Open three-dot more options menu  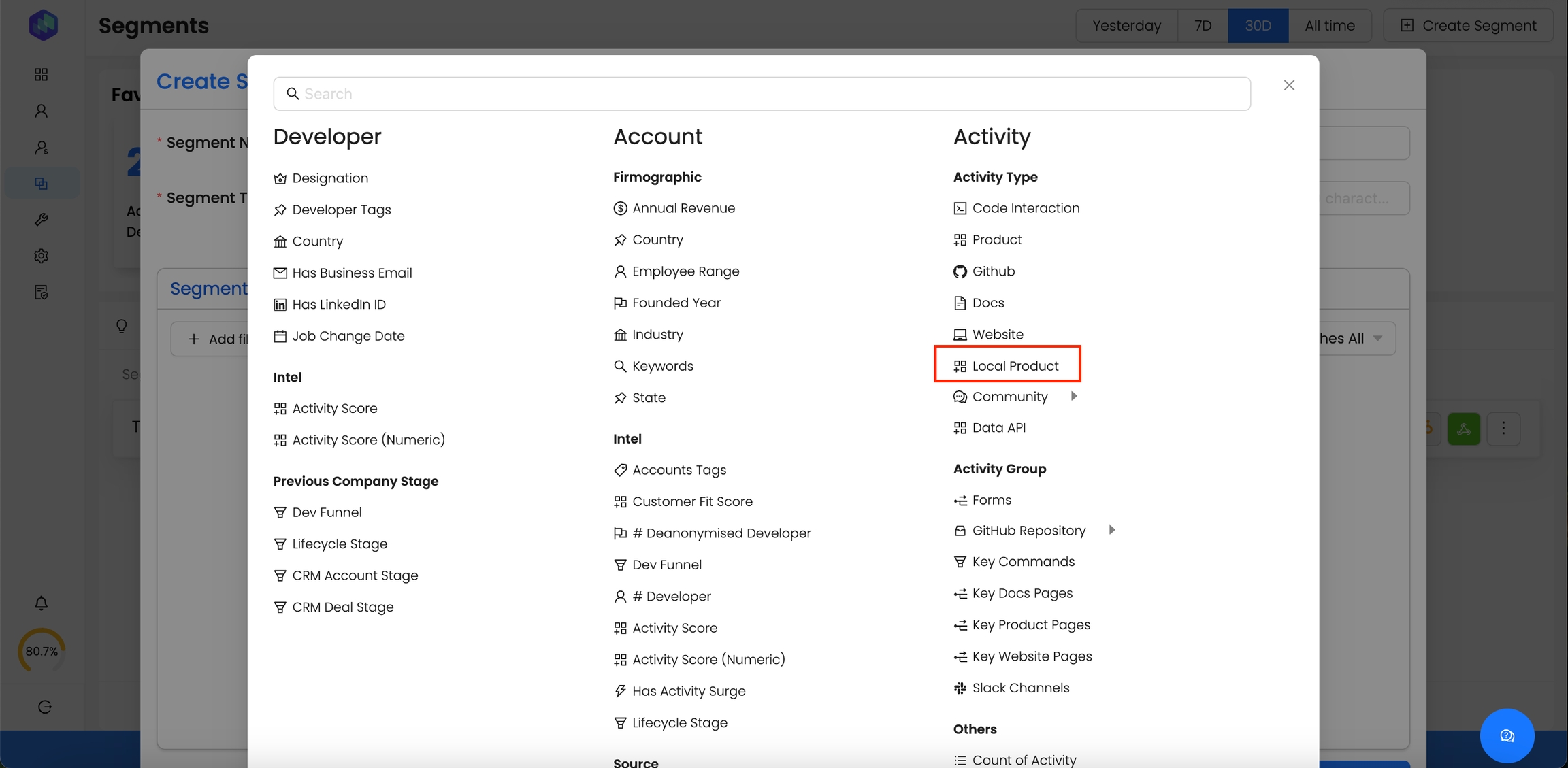pyautogui.click(x=1503, y=429)
